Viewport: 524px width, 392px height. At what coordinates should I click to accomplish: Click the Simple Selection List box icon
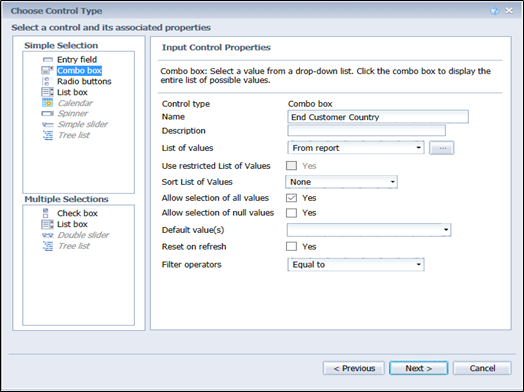pos(47,92)
